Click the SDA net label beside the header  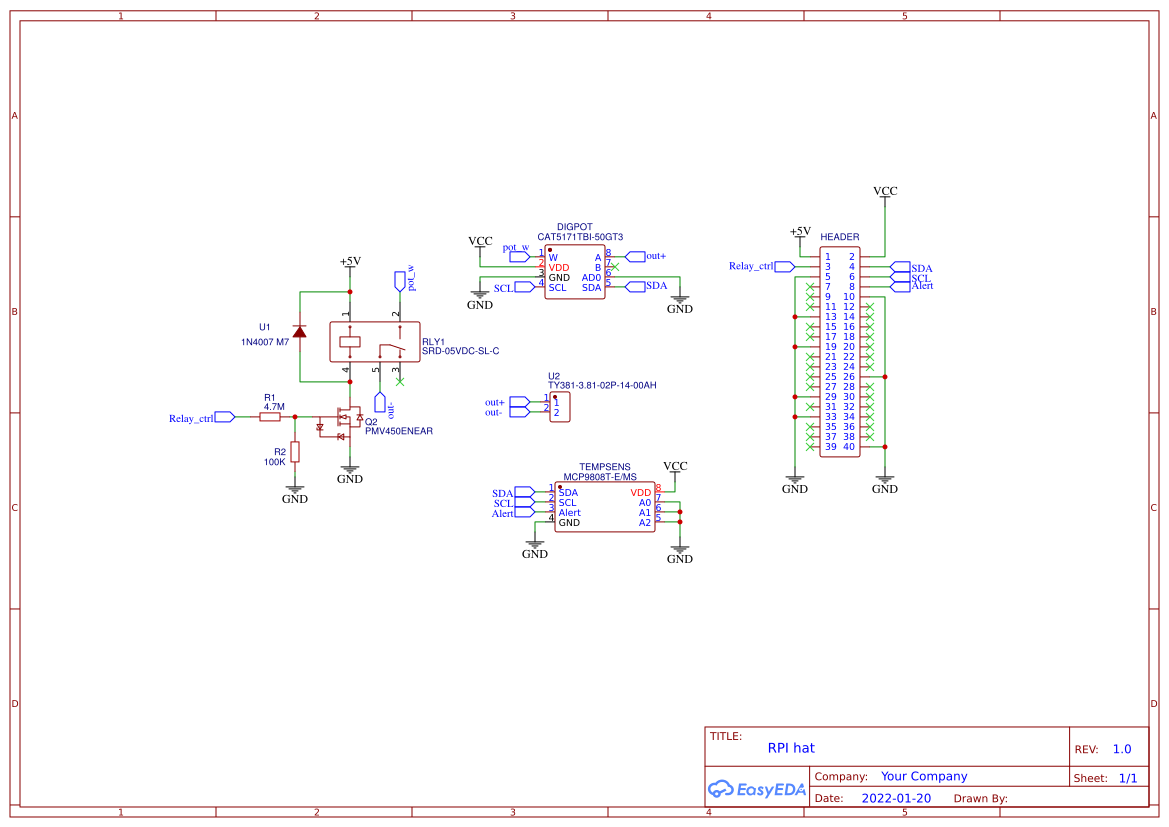point(918,268)
